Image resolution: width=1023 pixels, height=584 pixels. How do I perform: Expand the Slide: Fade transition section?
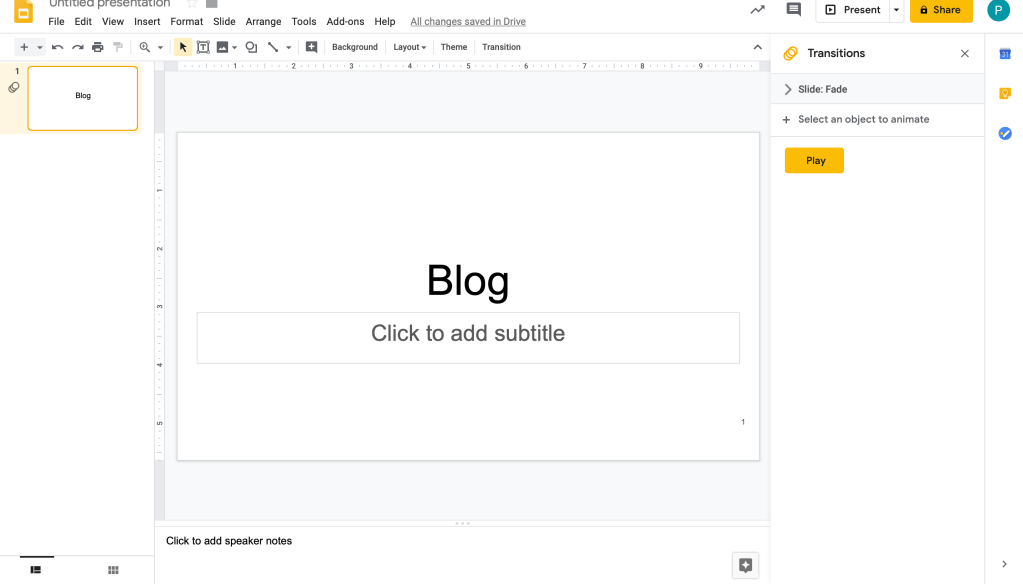pyautogui.click(x=788, y=89)
